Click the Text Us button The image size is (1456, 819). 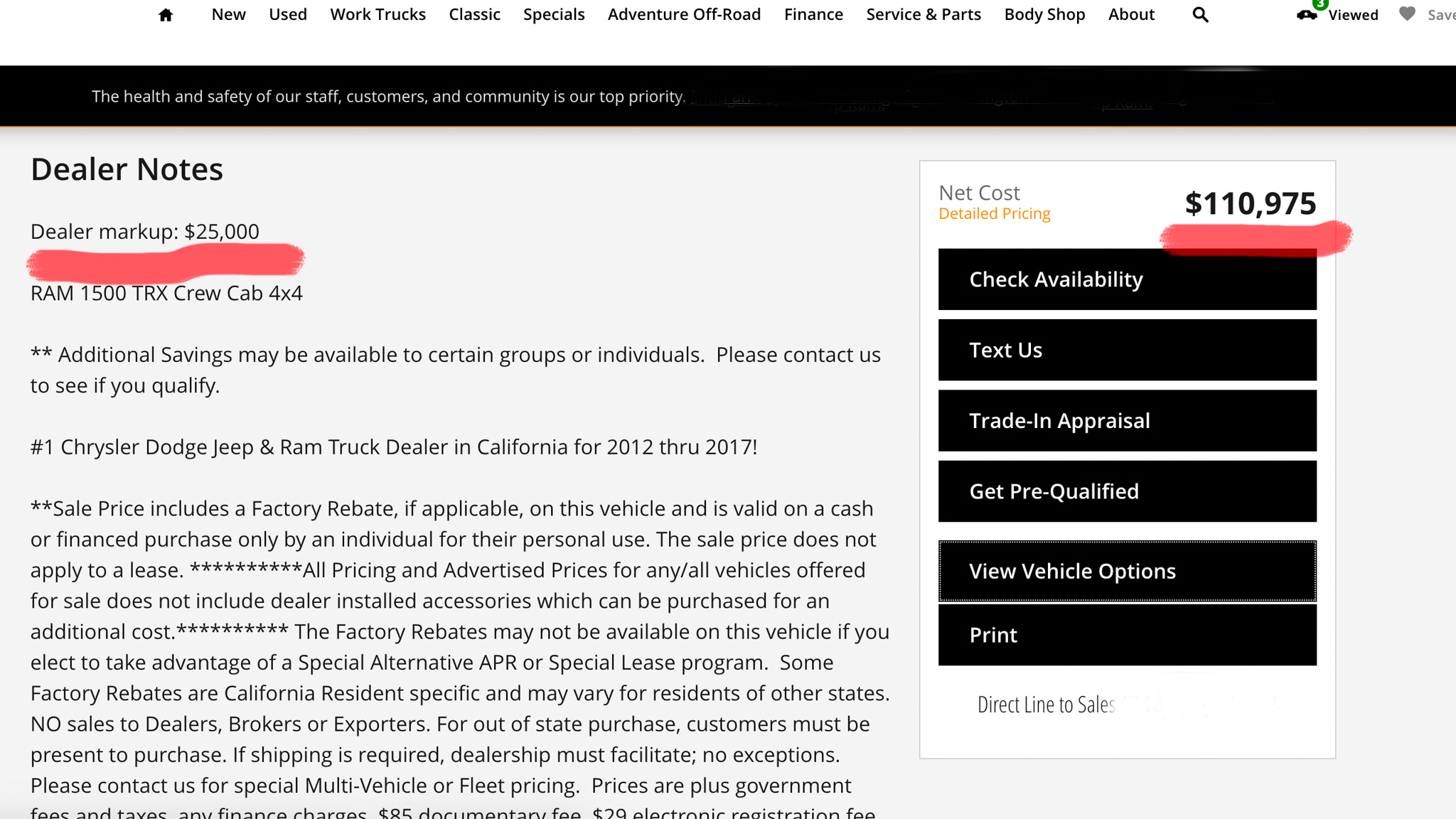click(x=1127, y=350)
